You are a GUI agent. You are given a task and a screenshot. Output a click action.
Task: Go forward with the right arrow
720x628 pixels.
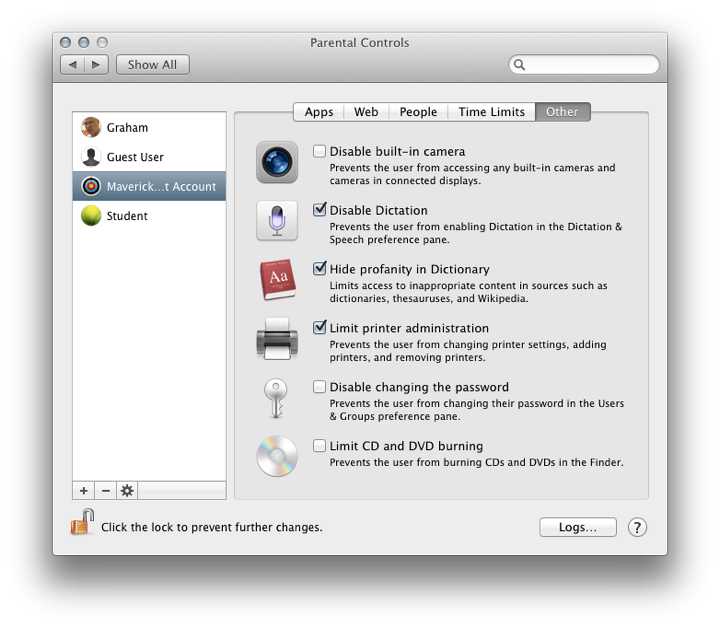click(x=96, y=65)
